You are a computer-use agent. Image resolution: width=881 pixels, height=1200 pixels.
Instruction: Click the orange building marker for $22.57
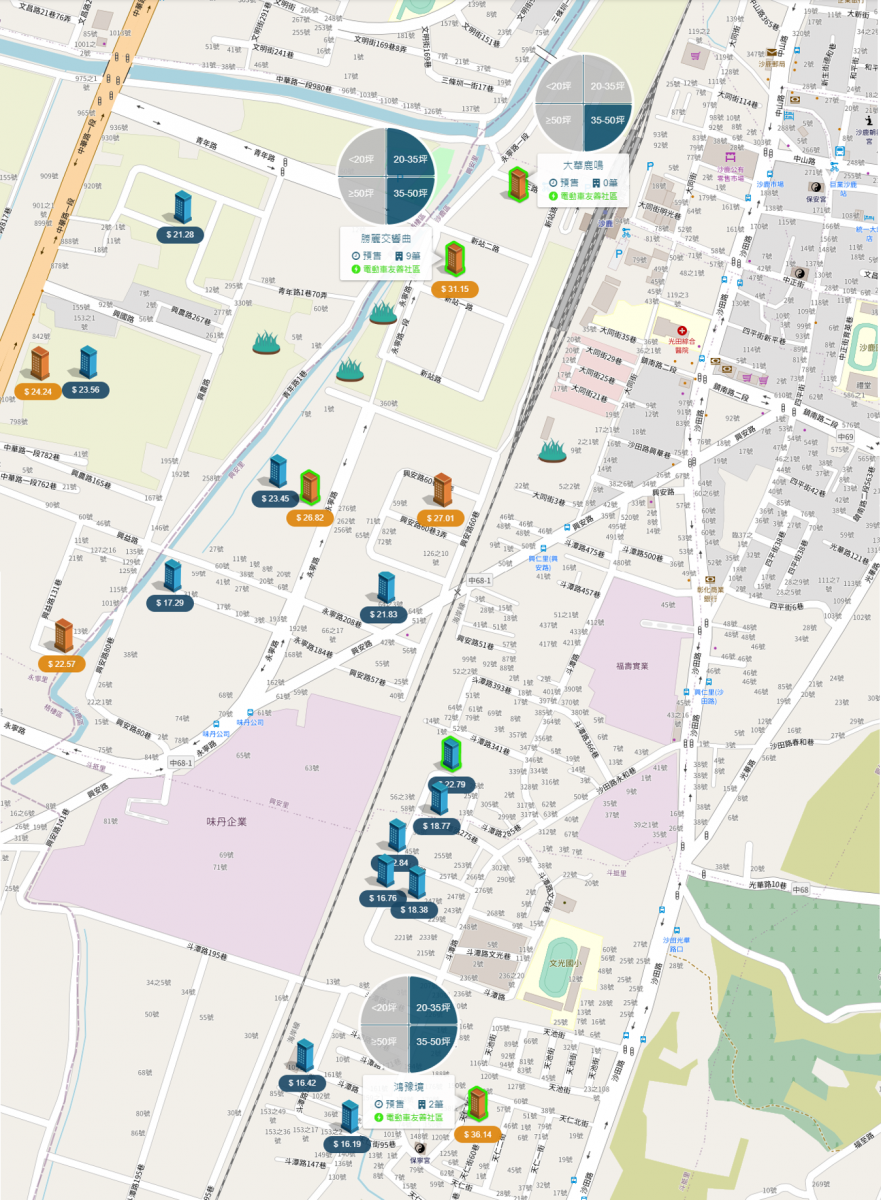(x=63, y=636)
